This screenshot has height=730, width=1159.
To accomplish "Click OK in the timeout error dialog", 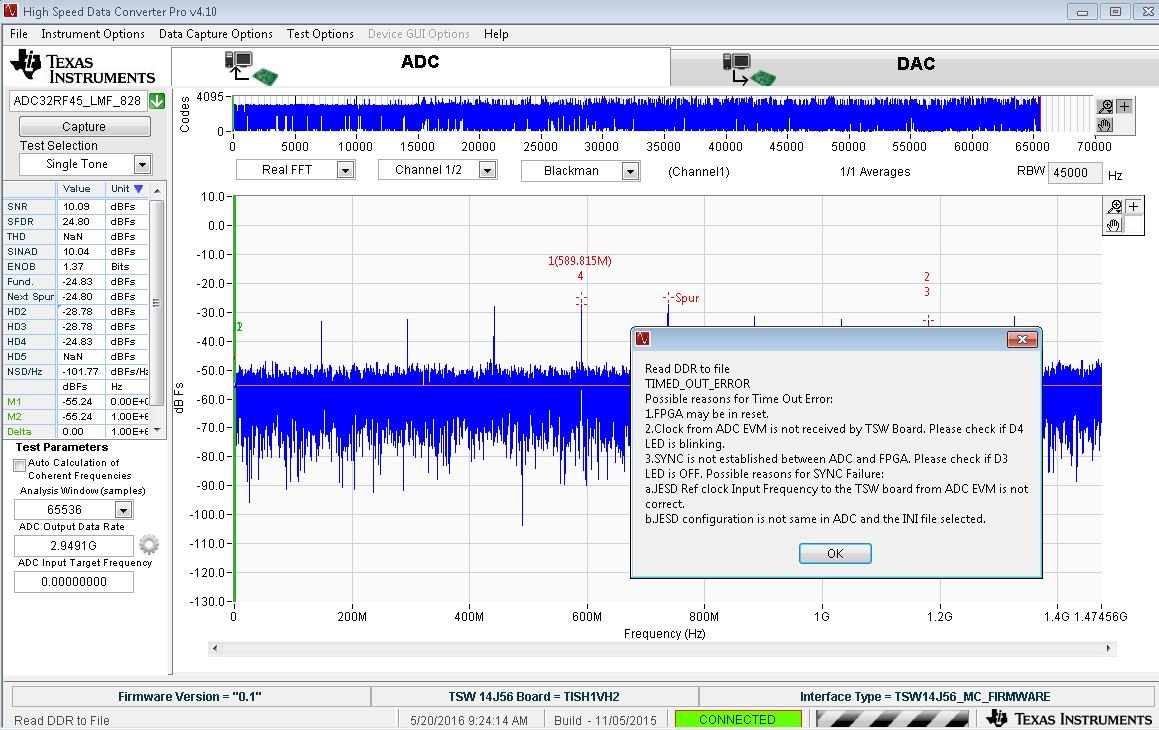I will click(x=835, y=553).
